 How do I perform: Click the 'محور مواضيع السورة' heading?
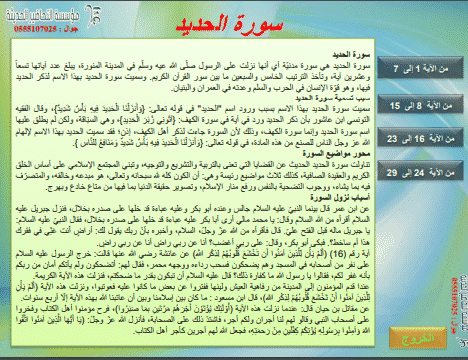pyautogui.click(x=336, y=153)
